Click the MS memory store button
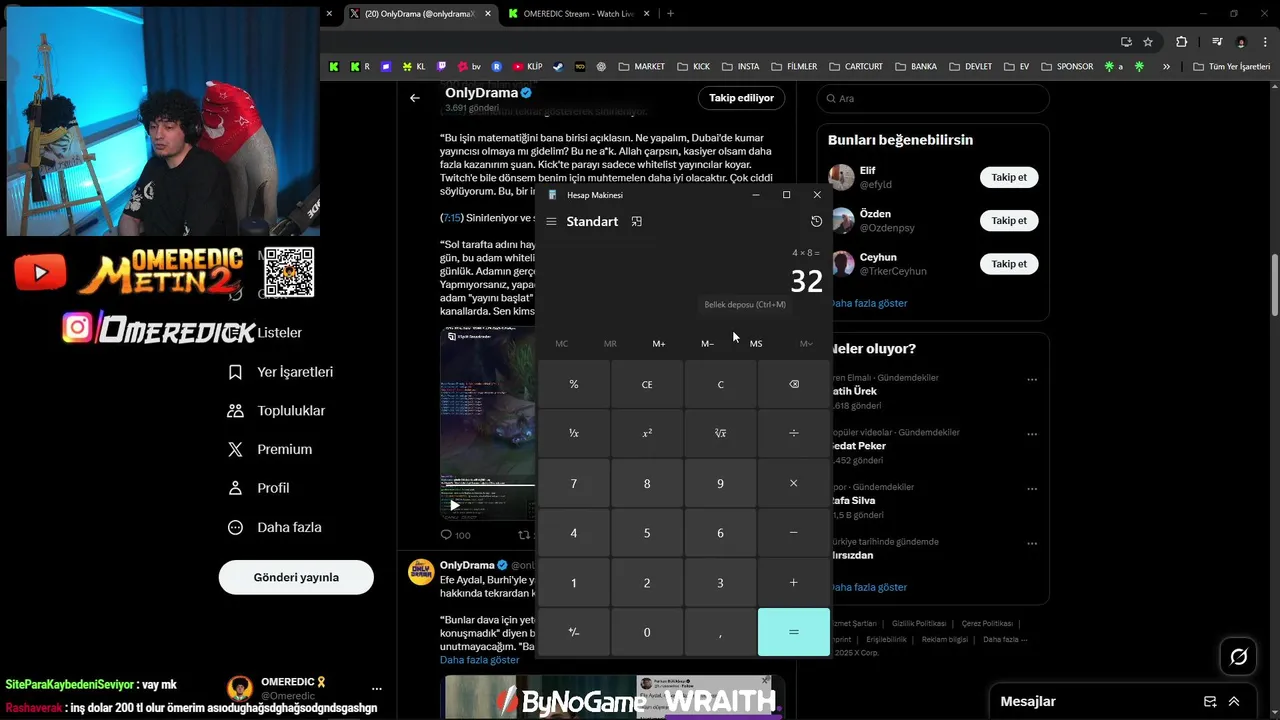 756,343
